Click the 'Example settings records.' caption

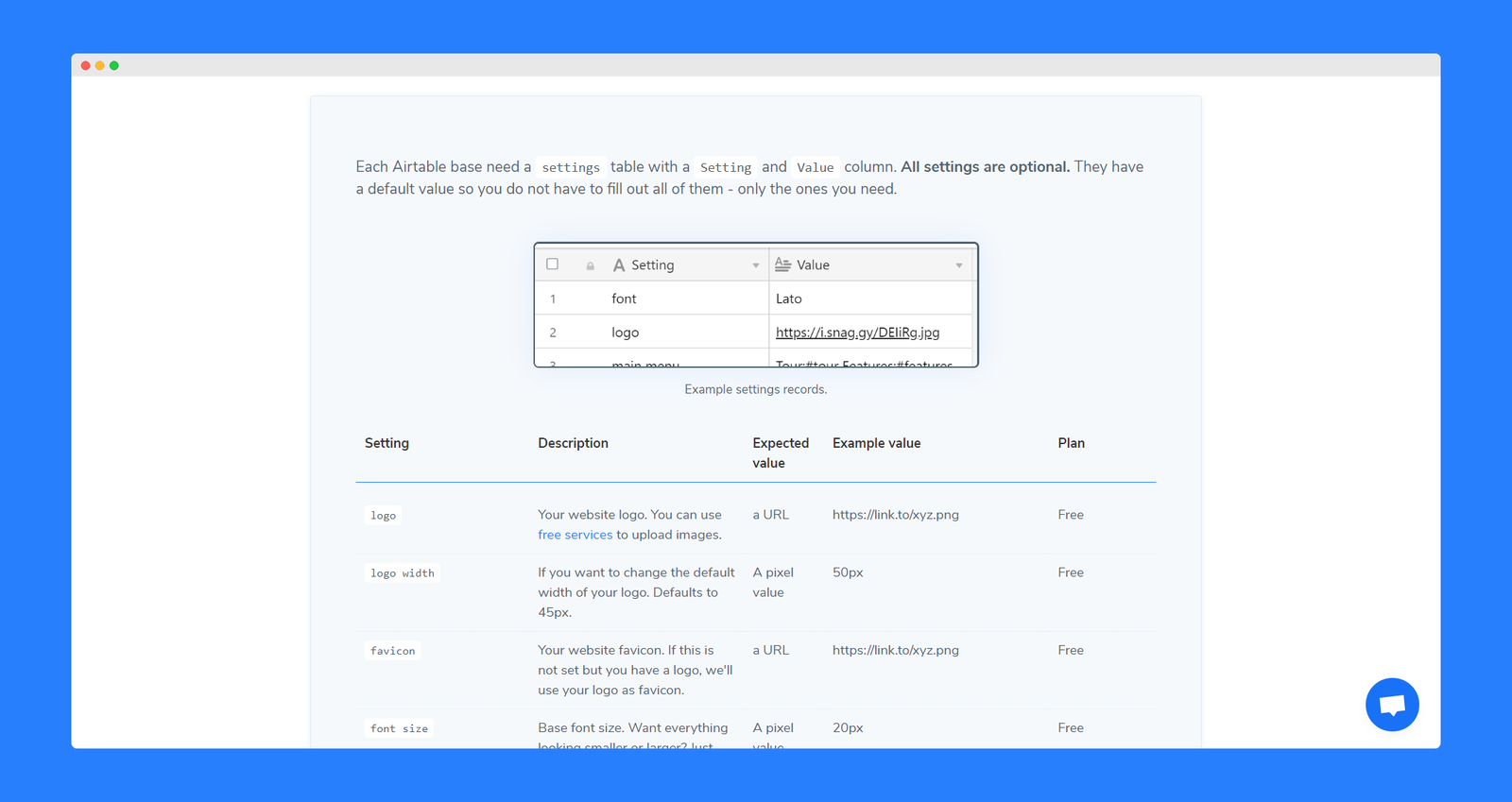(756, 389)
